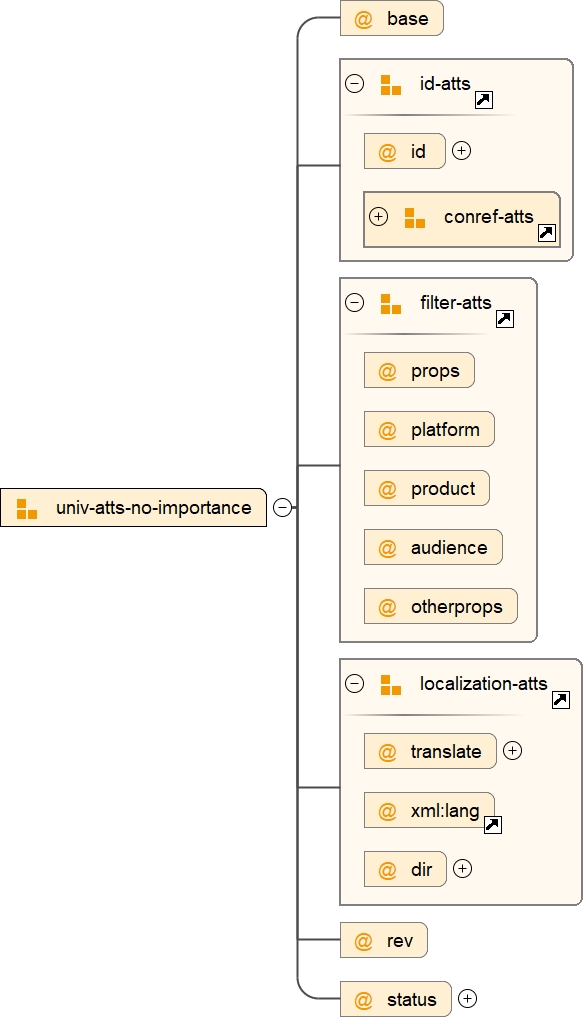This screenshot has width=584, height=1025.
Task: Click the @ icon of xml:lang
Action: coord(387,811)
